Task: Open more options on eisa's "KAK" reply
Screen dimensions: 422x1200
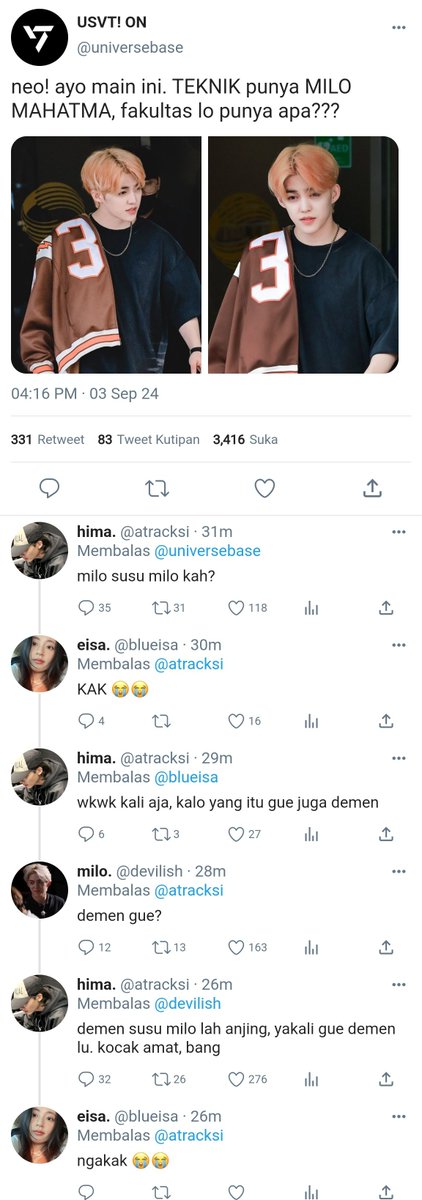Action: 400,645
